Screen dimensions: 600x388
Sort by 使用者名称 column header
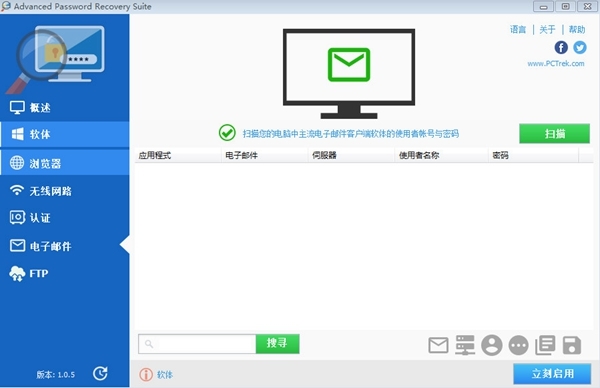441,155
